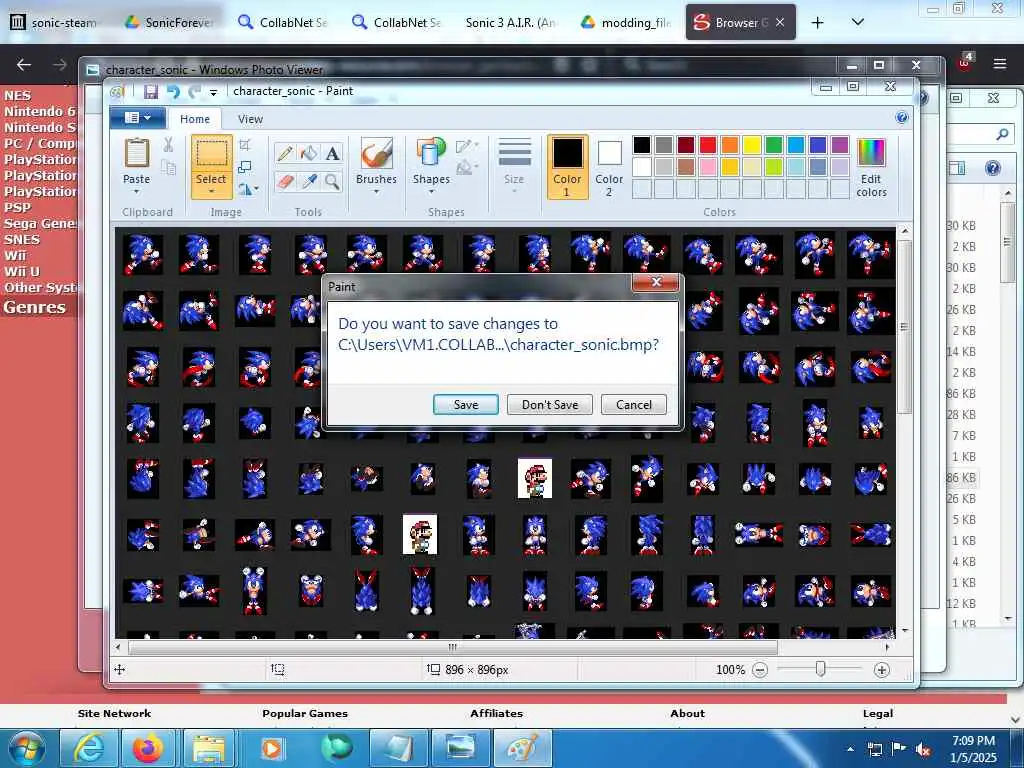Expand the Paste dropdown arrow
The width and height of the screenshot is (1024, 768).
pos(136,192)
